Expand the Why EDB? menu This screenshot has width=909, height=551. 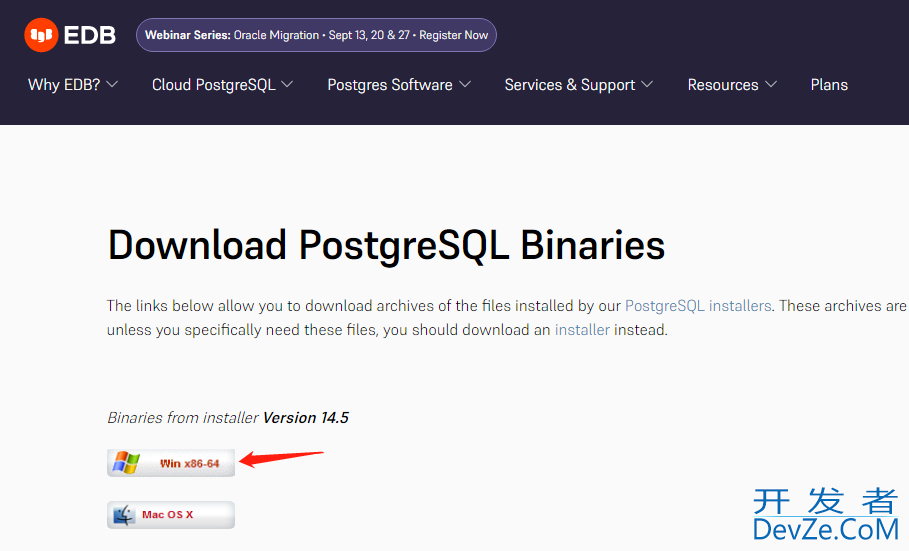pos(73,85)
